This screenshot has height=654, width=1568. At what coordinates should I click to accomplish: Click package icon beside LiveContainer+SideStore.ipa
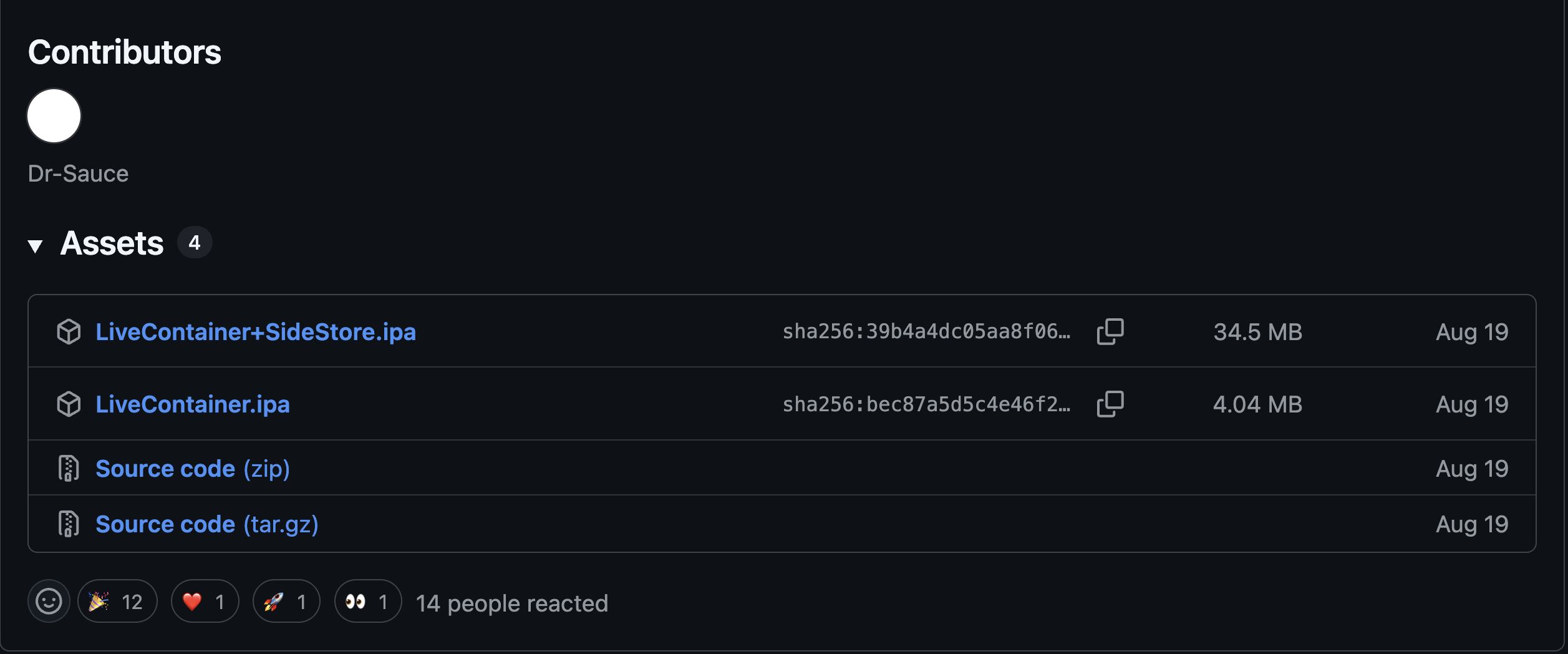pos(69,331)
